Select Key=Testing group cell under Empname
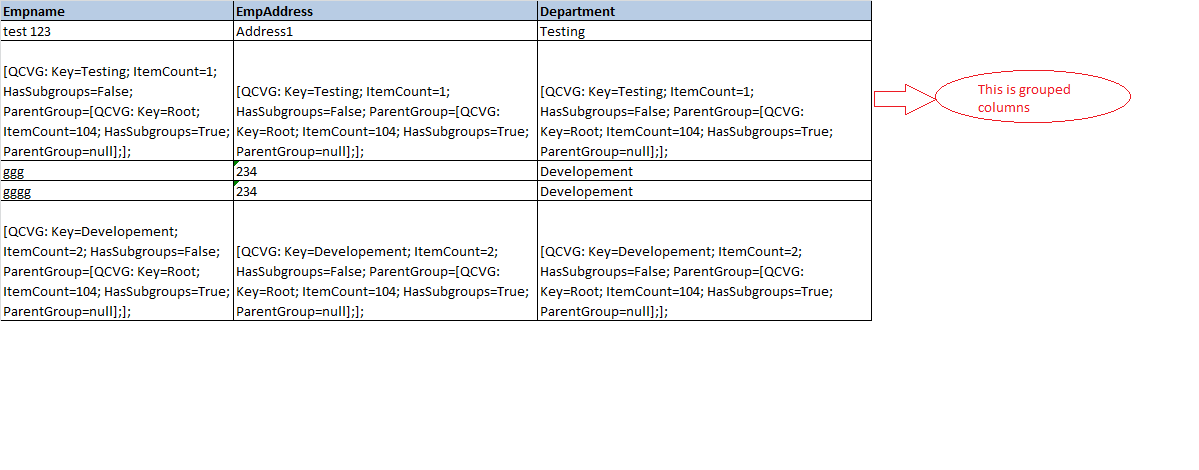 pyautogui.click(x=117, y=101)
